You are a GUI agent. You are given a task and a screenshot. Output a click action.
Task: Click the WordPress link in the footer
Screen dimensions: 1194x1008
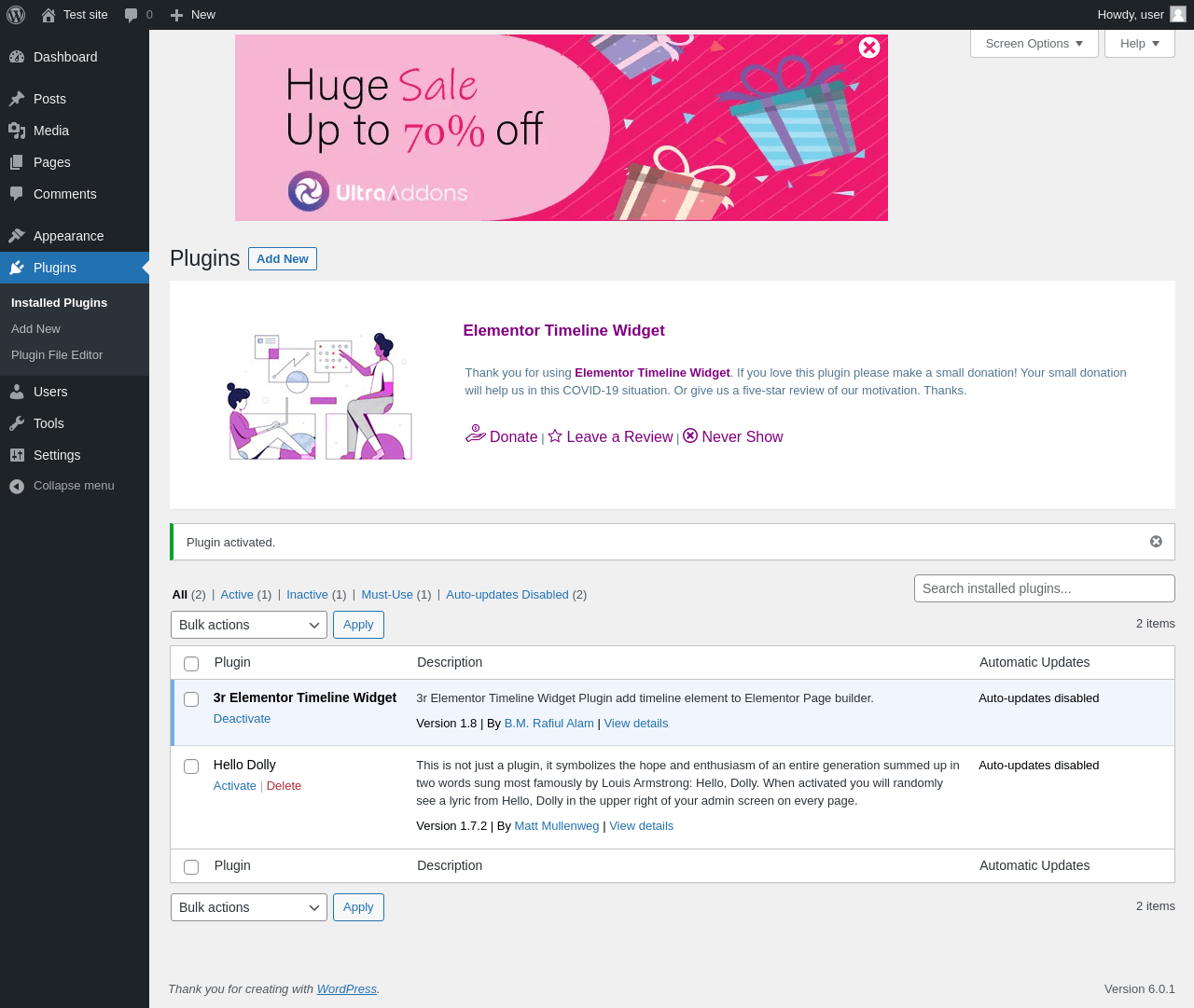pos(347,989)
